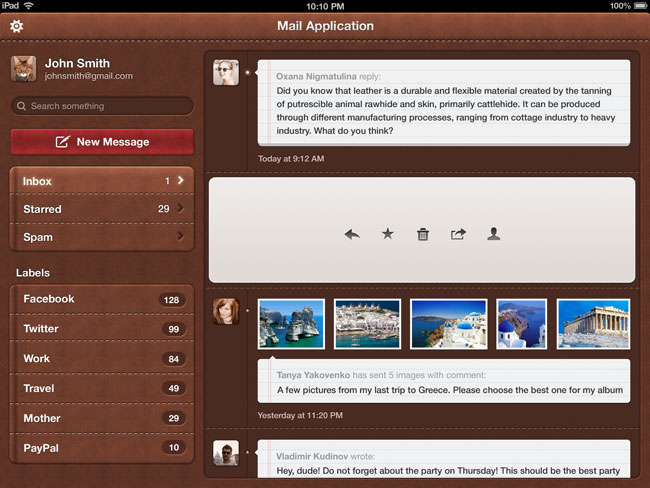Open Oxana Nigmatulina's avatar
The height and width of the screenshot is (488, 650).
click(x=226, y=72)
